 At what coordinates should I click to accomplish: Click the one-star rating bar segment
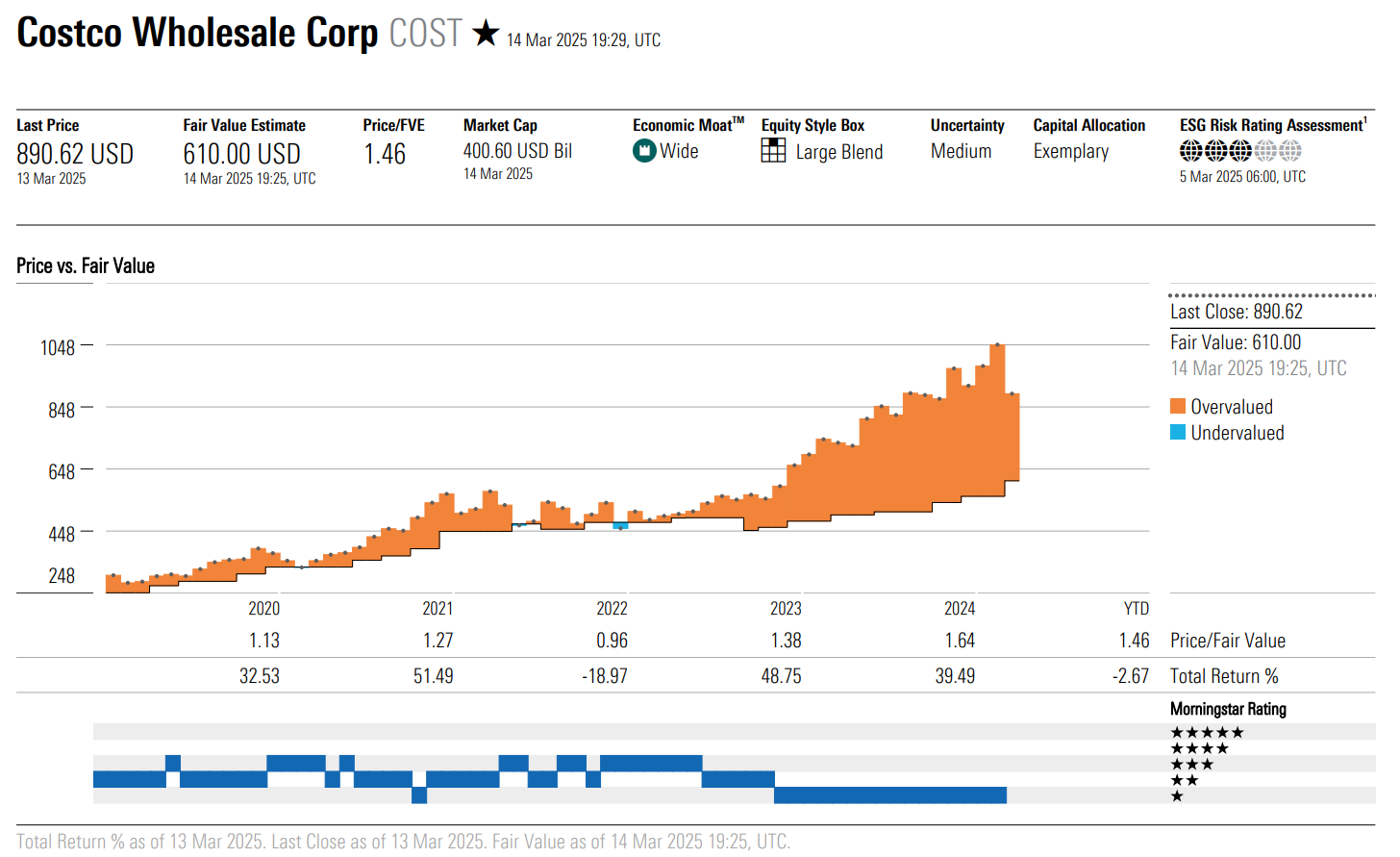click(890, 795)
